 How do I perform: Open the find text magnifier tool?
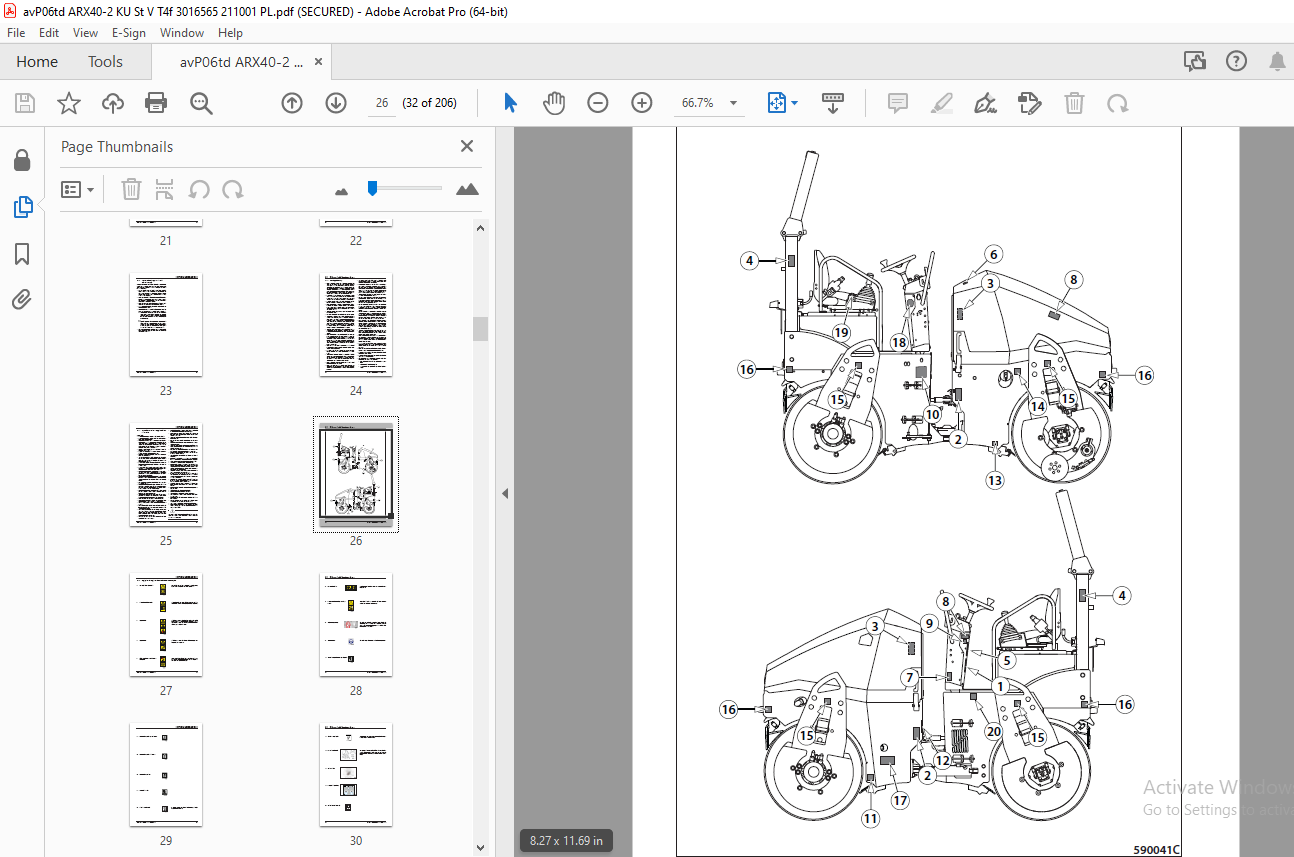pyautogui.click(x=201, y=103)
